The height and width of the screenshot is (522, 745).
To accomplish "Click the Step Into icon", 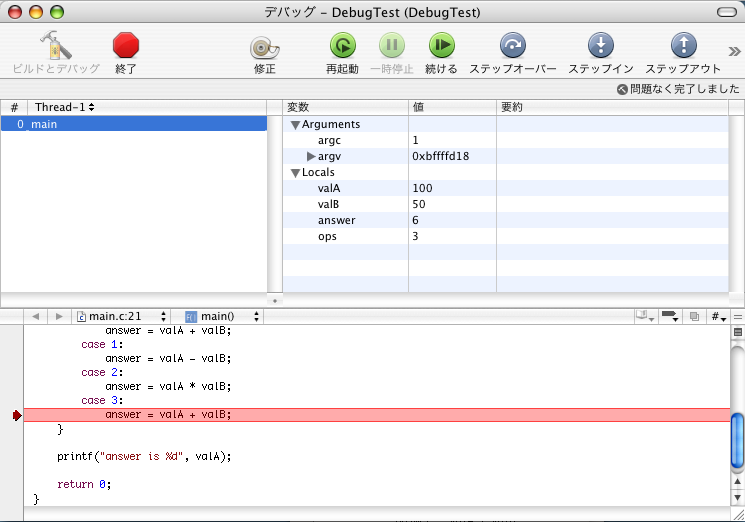I will click(600, 46).
